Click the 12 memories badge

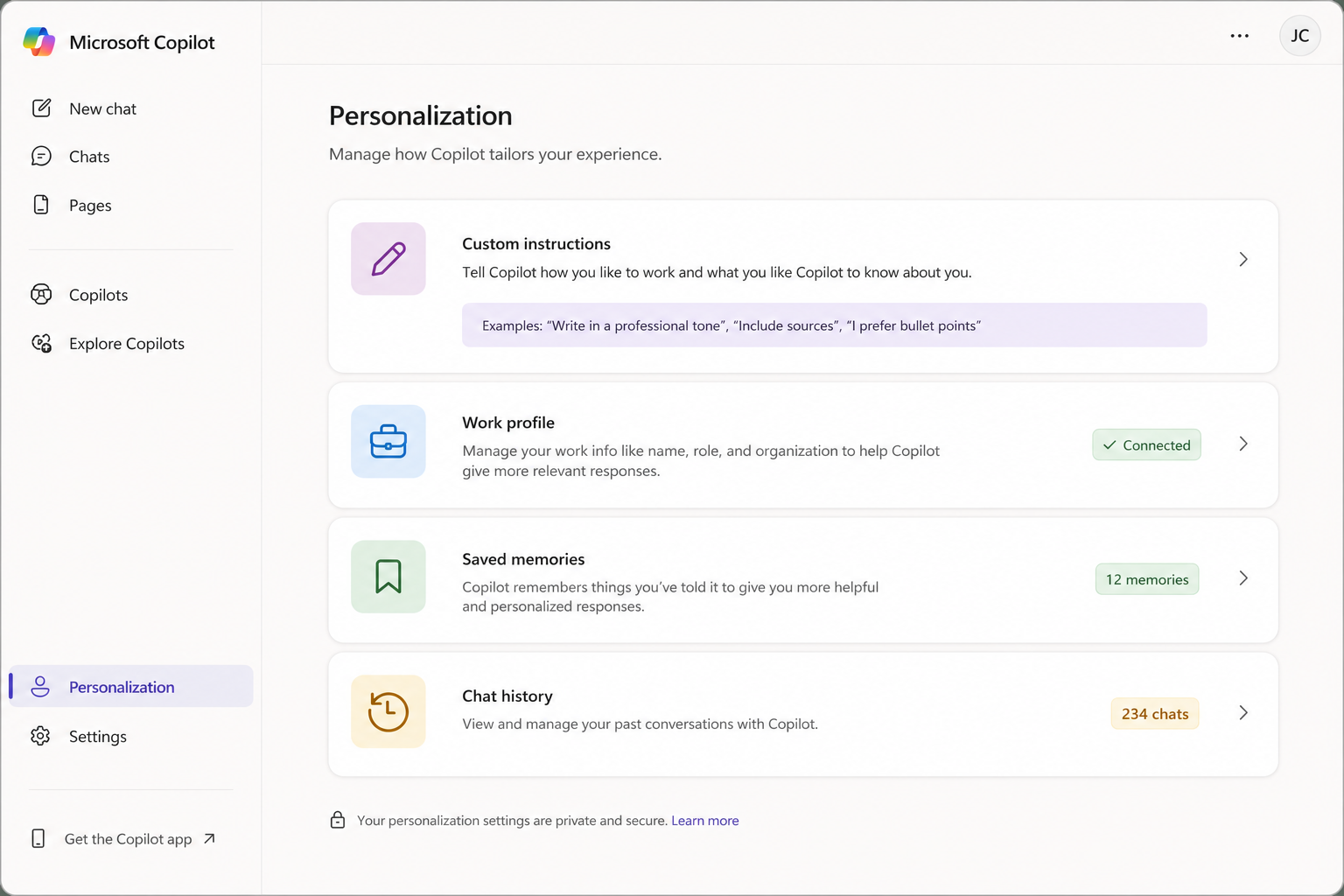coord(1147,579)
